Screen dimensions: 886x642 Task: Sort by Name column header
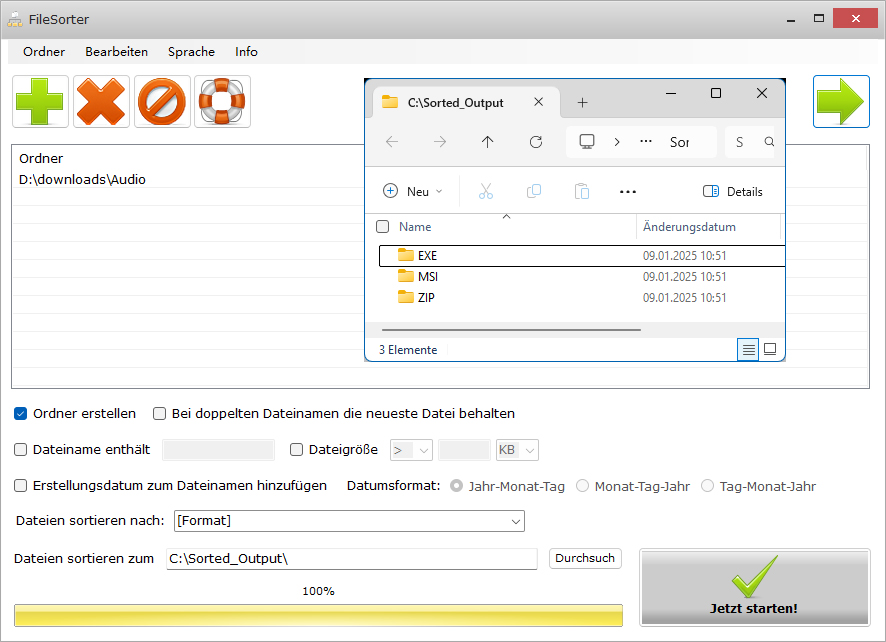tap(415, 227)
